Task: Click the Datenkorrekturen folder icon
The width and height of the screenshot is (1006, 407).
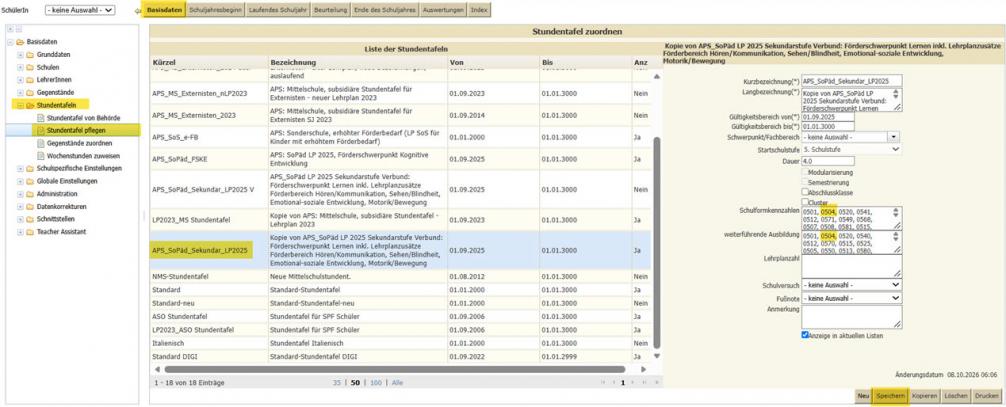Action: [x=30, y=207]
